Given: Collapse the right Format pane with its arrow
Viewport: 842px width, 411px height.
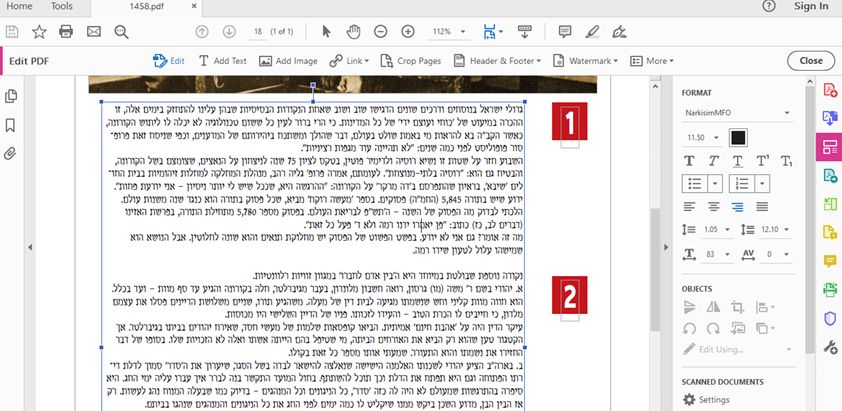Looking at the screenshot, I should click(666, 247).
